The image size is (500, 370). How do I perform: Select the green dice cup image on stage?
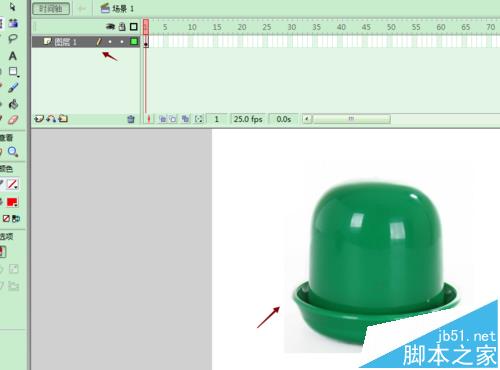tap(376, 263)
